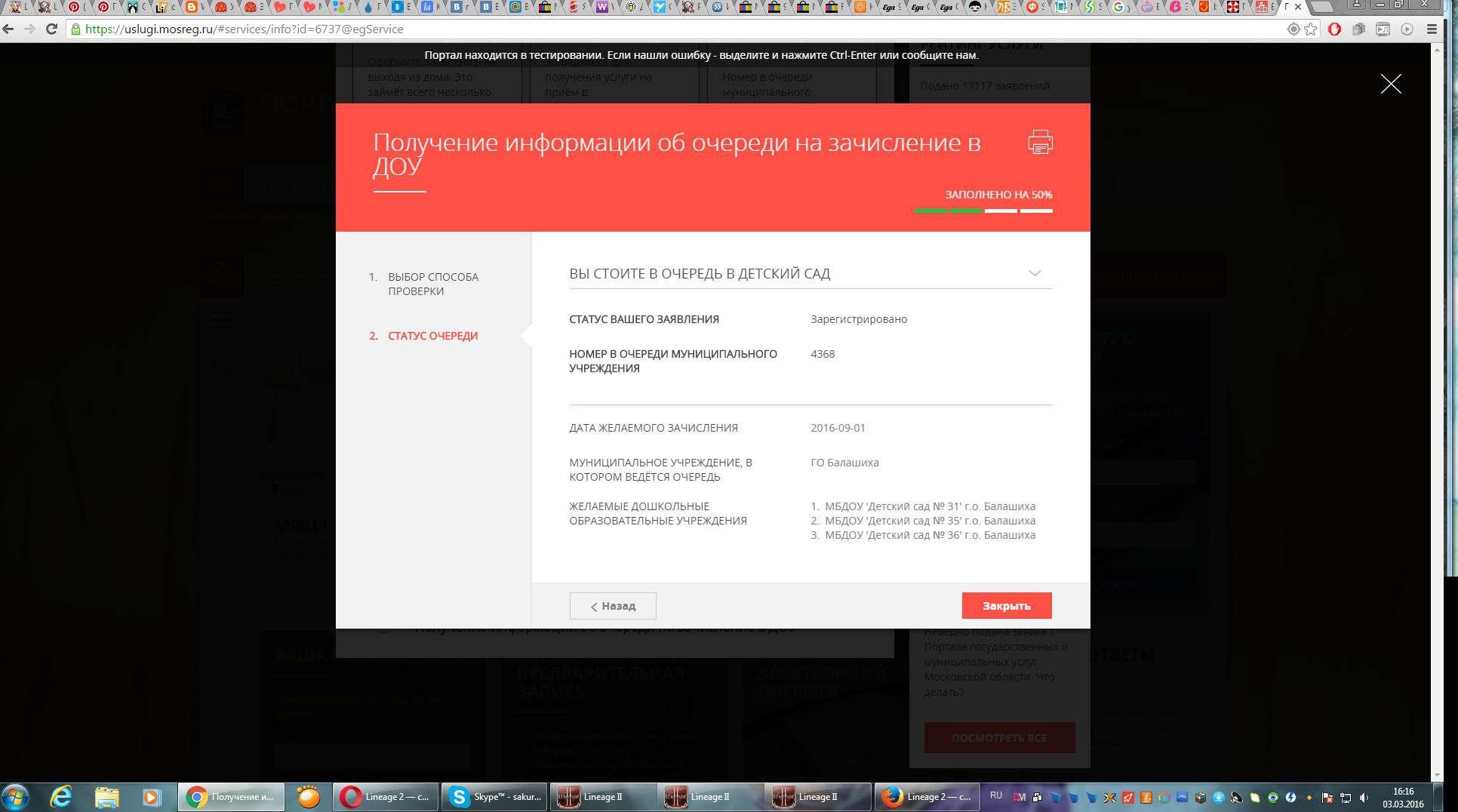
Task: Open the Chrome hamburger menu
Action: pyautogui.click(x=1432, y=29)
